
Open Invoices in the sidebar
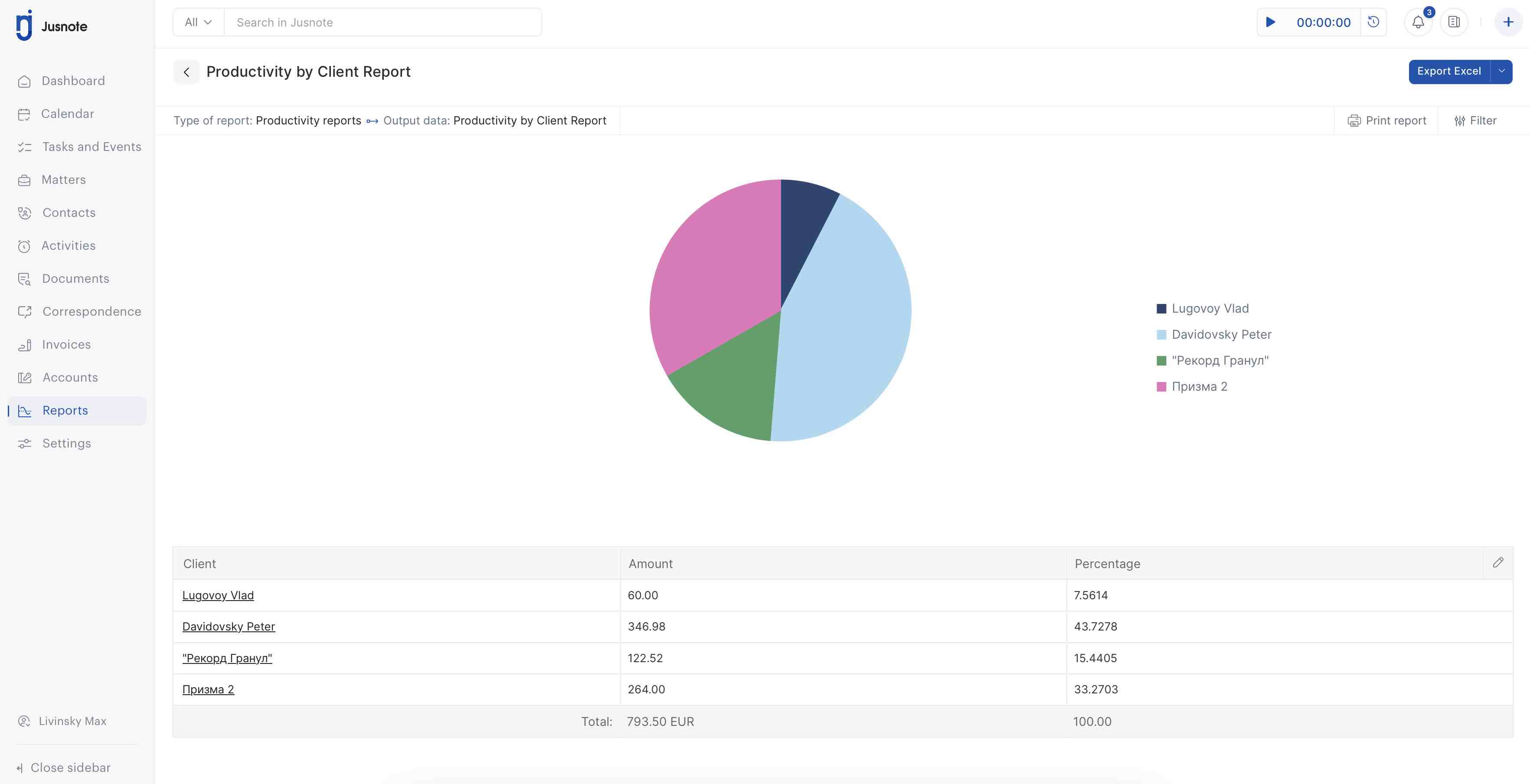coord(66,344)
